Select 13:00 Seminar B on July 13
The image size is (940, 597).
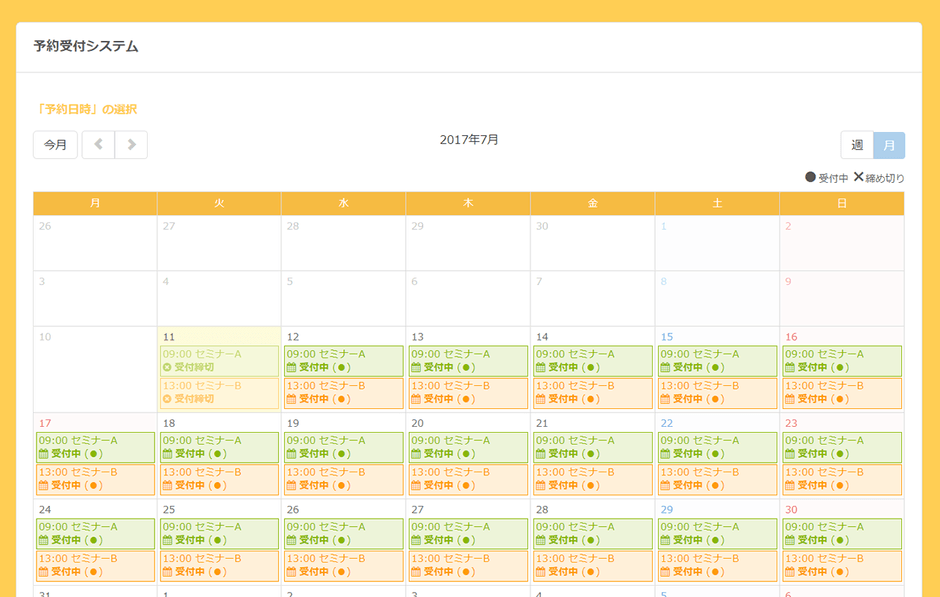(468, 393)
